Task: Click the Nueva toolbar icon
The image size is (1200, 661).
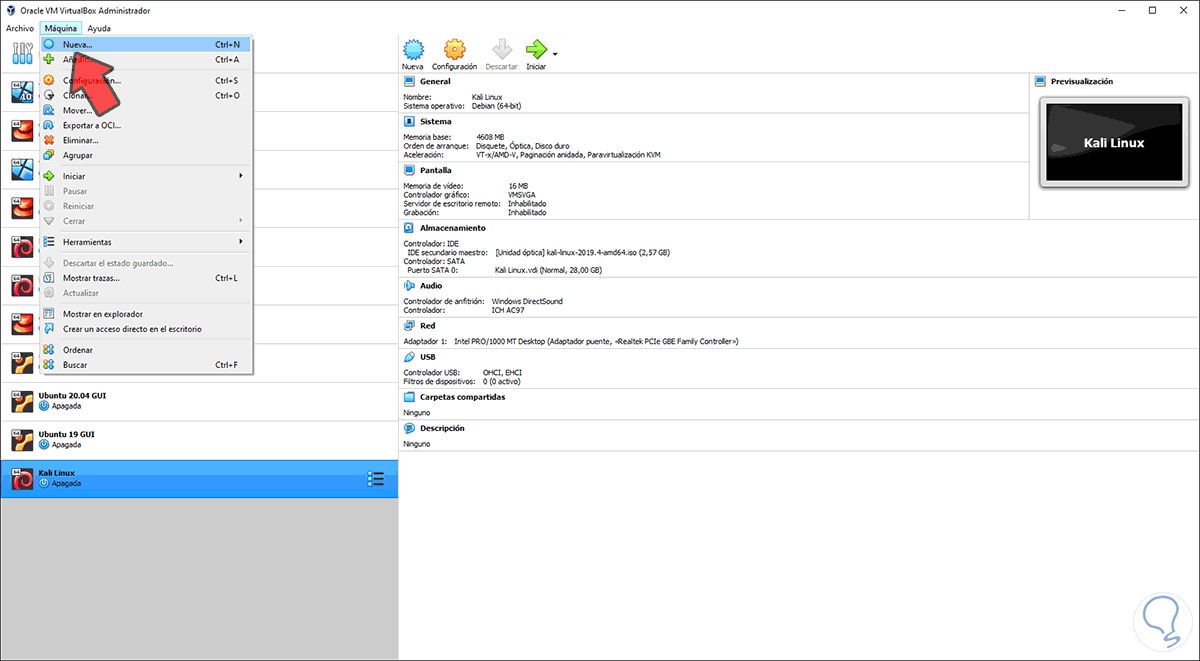Action: pyautogui.click(x=413, y=49)
